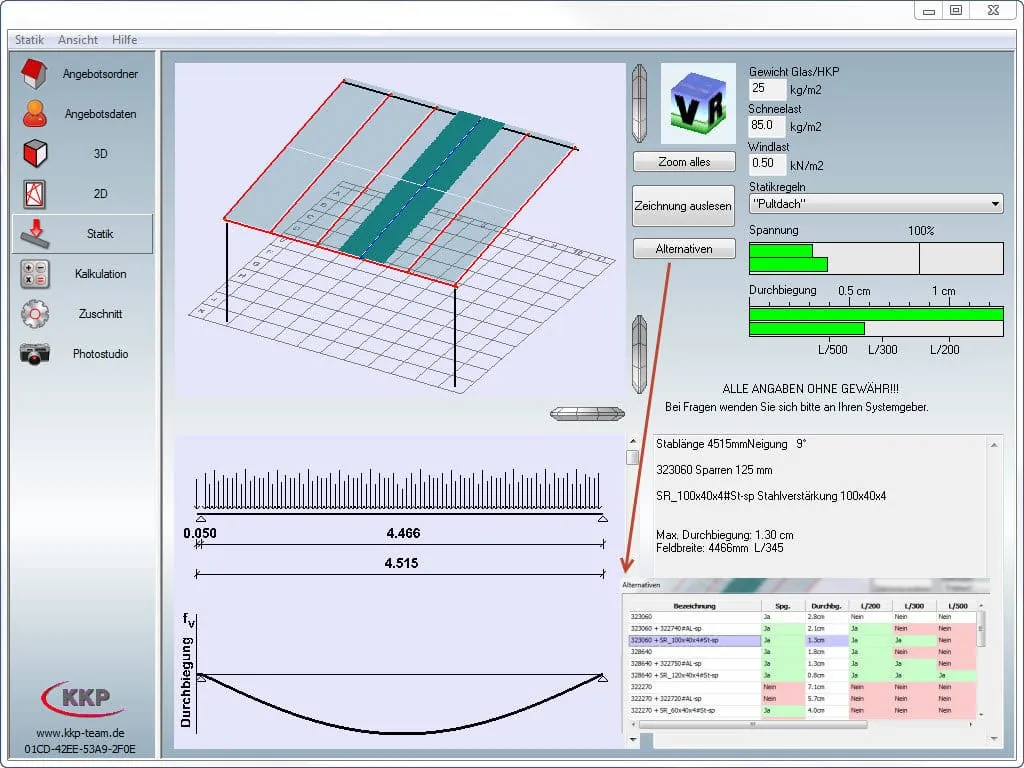1024x768 pixels.
Task: Select row 322270 + SR_60x40x4#St-sp
Action: pyautogui.click(x=802, y=711)
